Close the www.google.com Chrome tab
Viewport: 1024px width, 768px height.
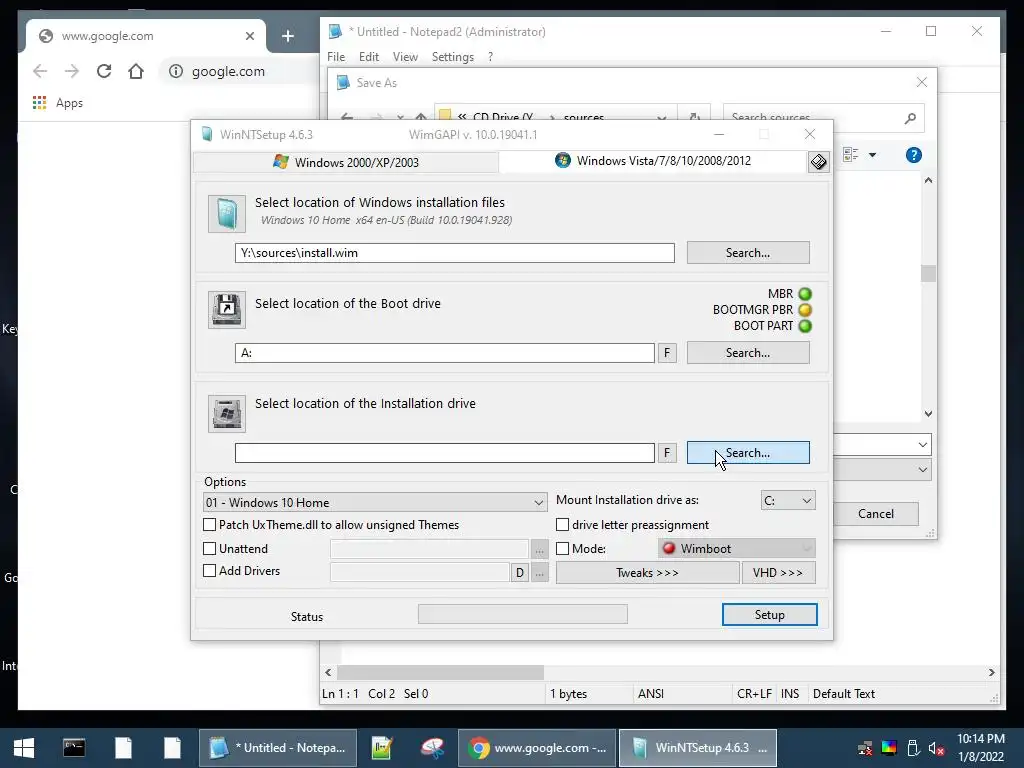249,36
